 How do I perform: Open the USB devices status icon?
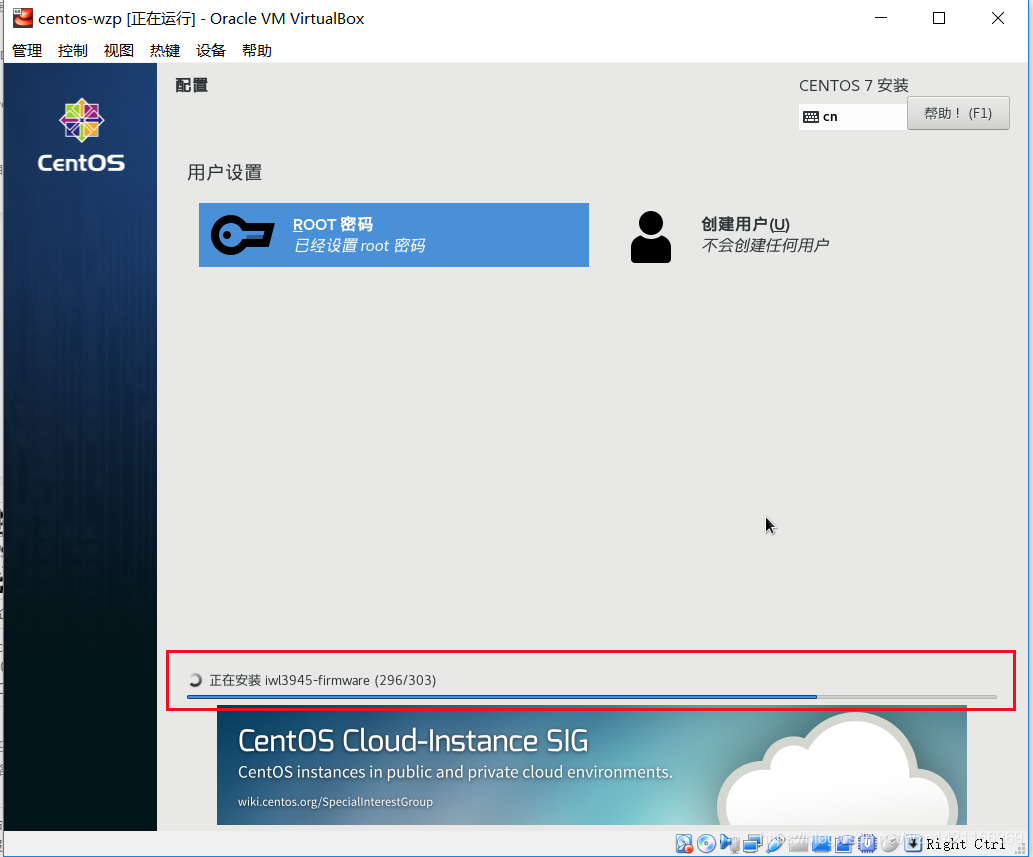775,844
